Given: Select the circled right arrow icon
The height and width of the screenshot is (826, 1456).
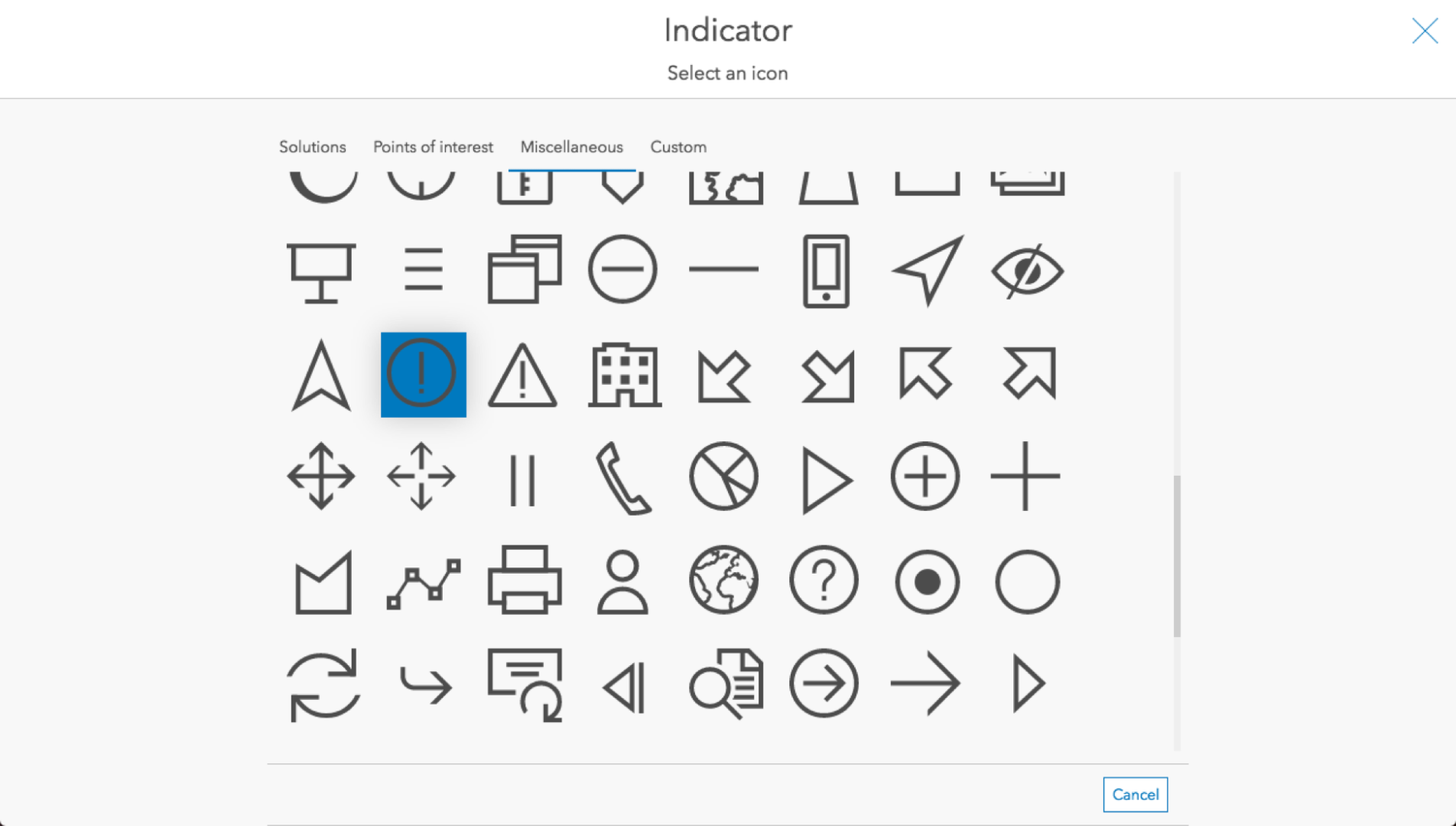Looking at the screenshot, I should [824, 683].
